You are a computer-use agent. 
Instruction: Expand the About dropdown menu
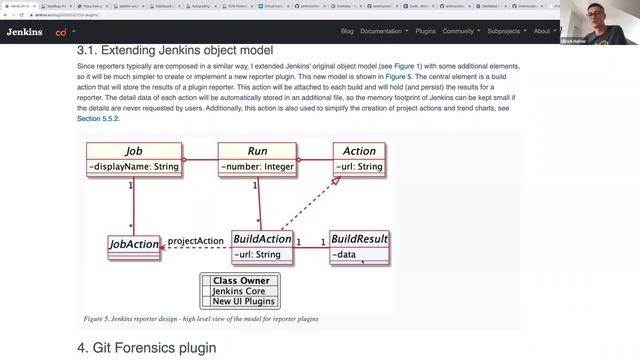[x=545, y=31]
